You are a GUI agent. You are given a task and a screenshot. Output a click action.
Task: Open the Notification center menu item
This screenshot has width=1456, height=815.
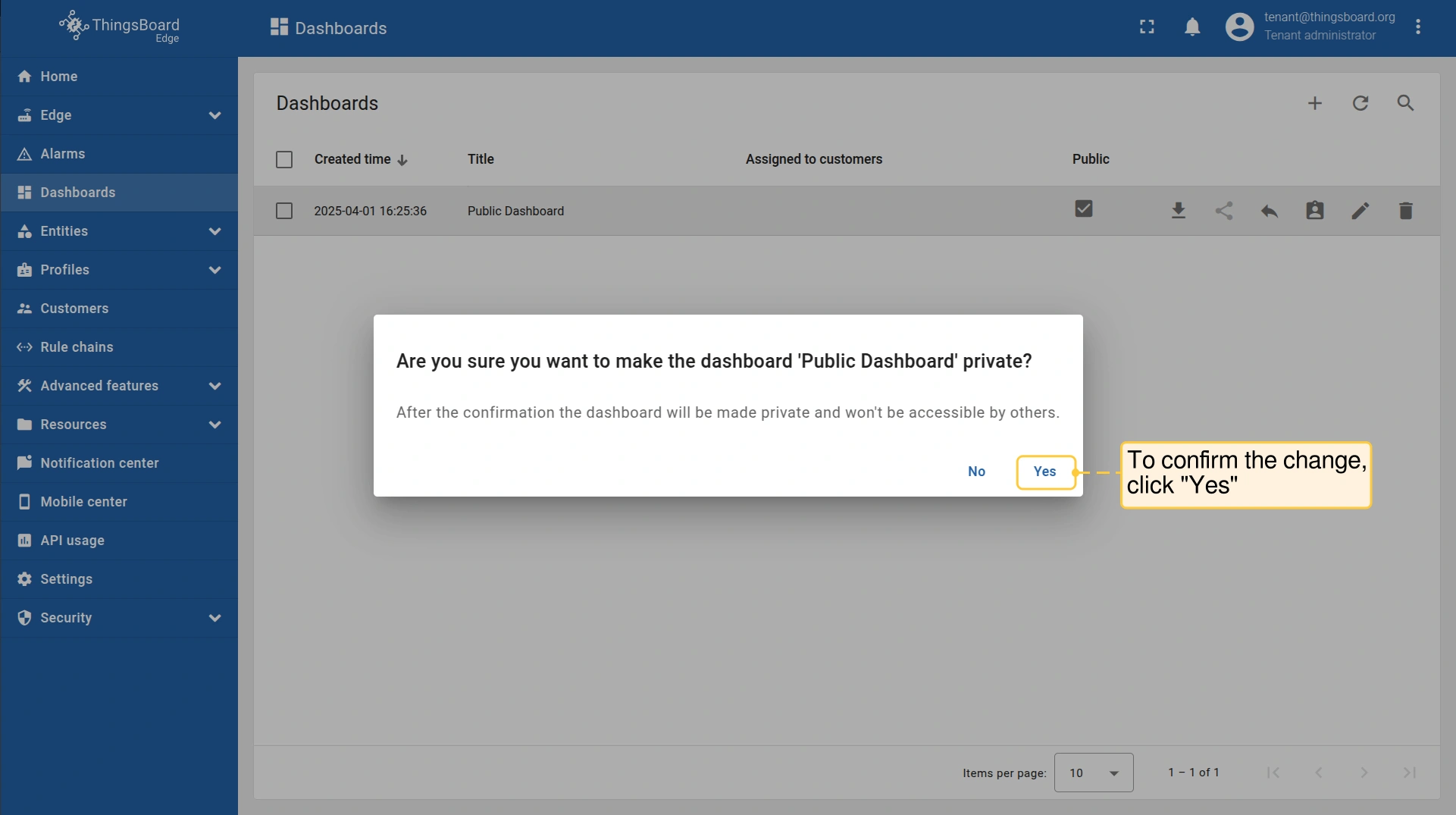coord(99,463)
